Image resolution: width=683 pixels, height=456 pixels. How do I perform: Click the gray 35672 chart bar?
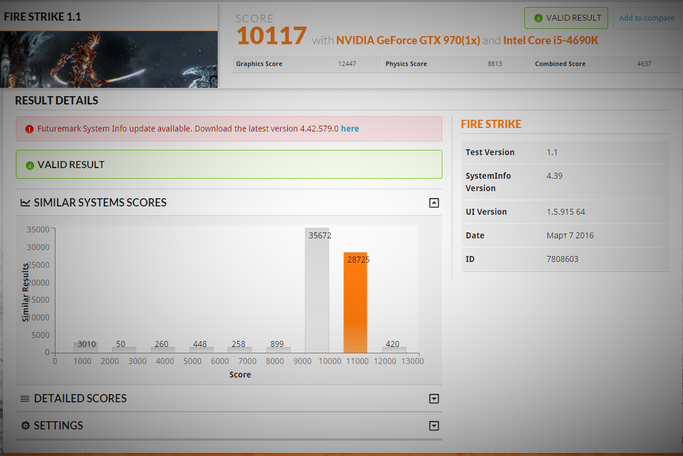click(x=317, y=290)
